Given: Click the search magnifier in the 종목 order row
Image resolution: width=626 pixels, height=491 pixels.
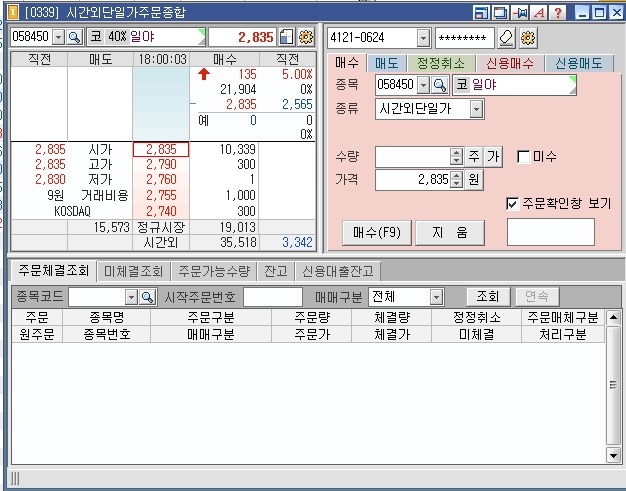Looking at the screenshot, I should [439, 85].
